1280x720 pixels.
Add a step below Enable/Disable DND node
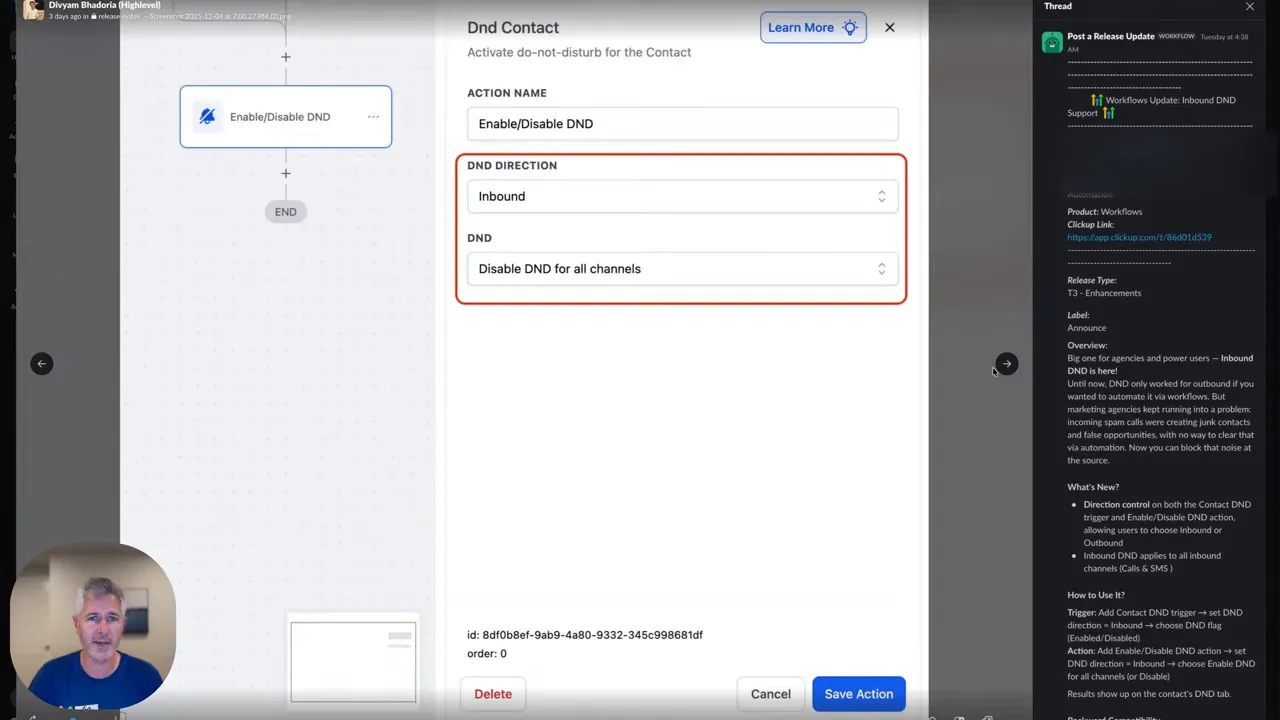pyautogui.click(x=286, y=173)
